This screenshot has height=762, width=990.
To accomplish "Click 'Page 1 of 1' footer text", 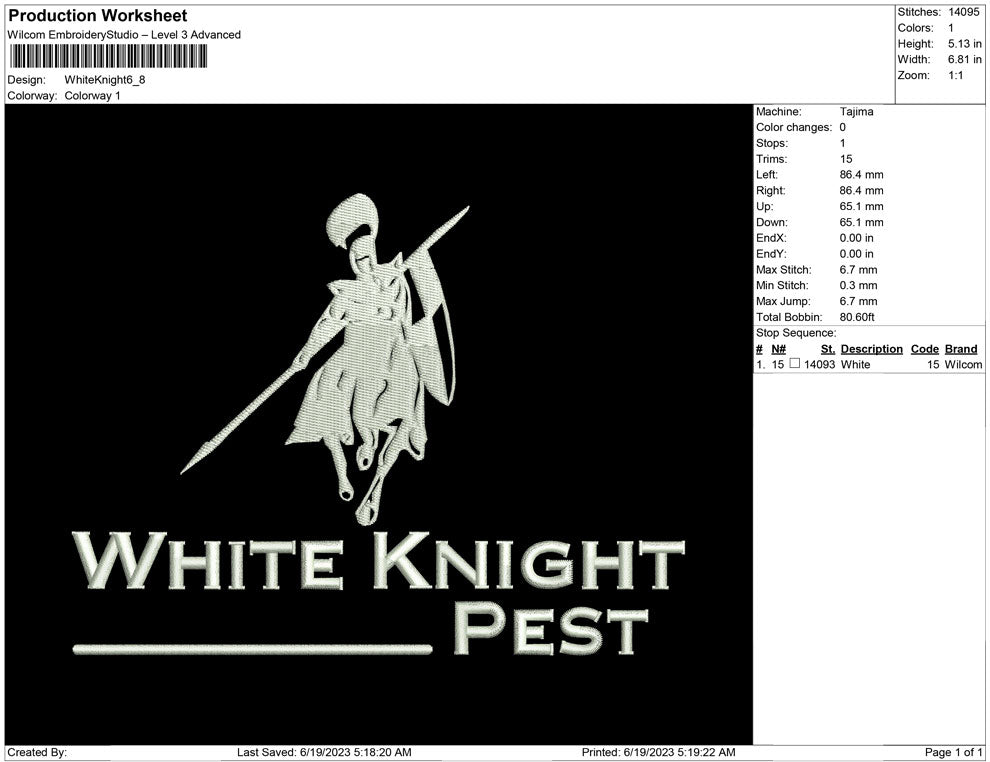I will pyautogui.click(x=953, y=752).
